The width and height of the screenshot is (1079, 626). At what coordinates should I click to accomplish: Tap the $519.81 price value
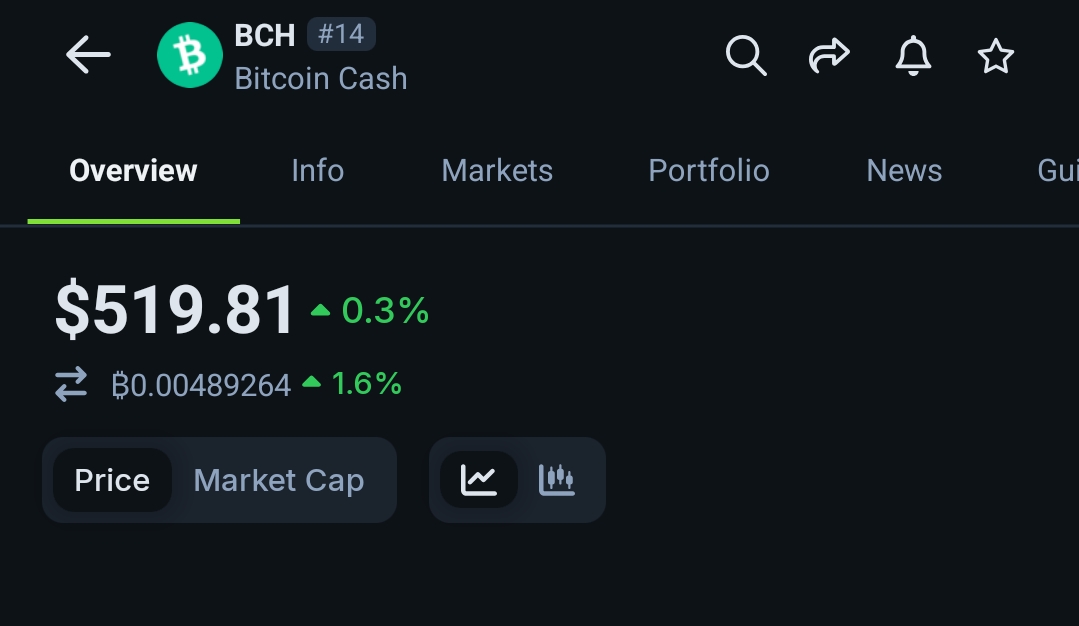click(175, 310)
